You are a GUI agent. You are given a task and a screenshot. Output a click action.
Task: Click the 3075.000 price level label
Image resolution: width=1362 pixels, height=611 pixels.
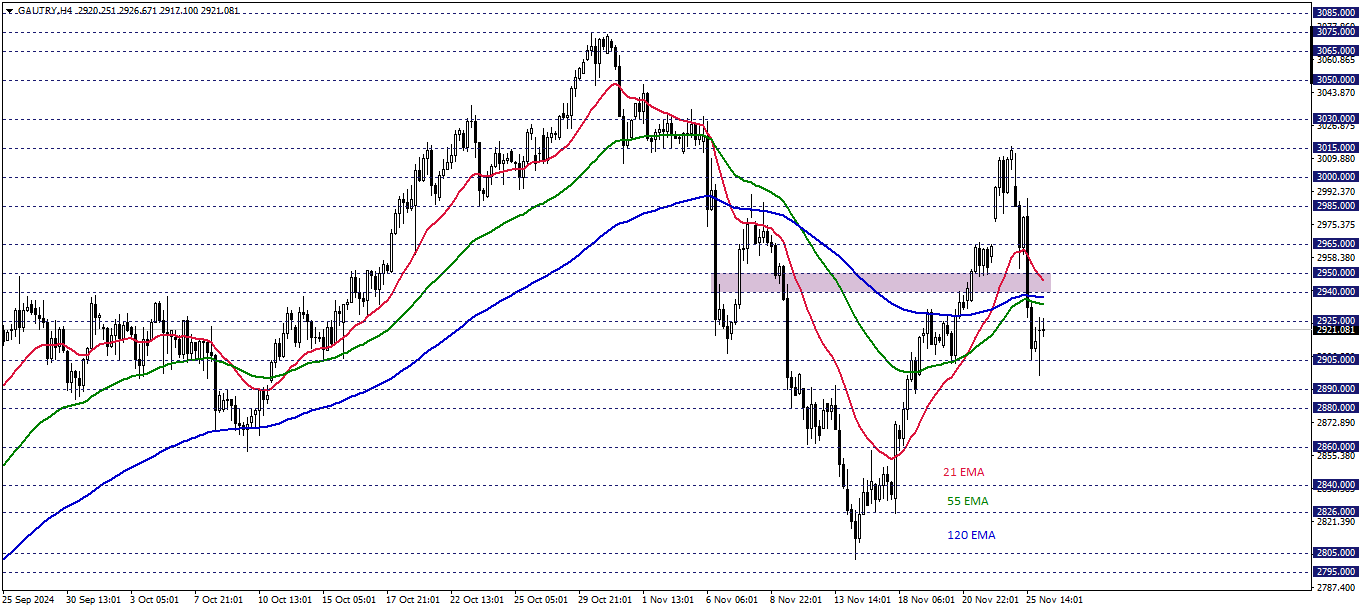(x=1336, y=32)
